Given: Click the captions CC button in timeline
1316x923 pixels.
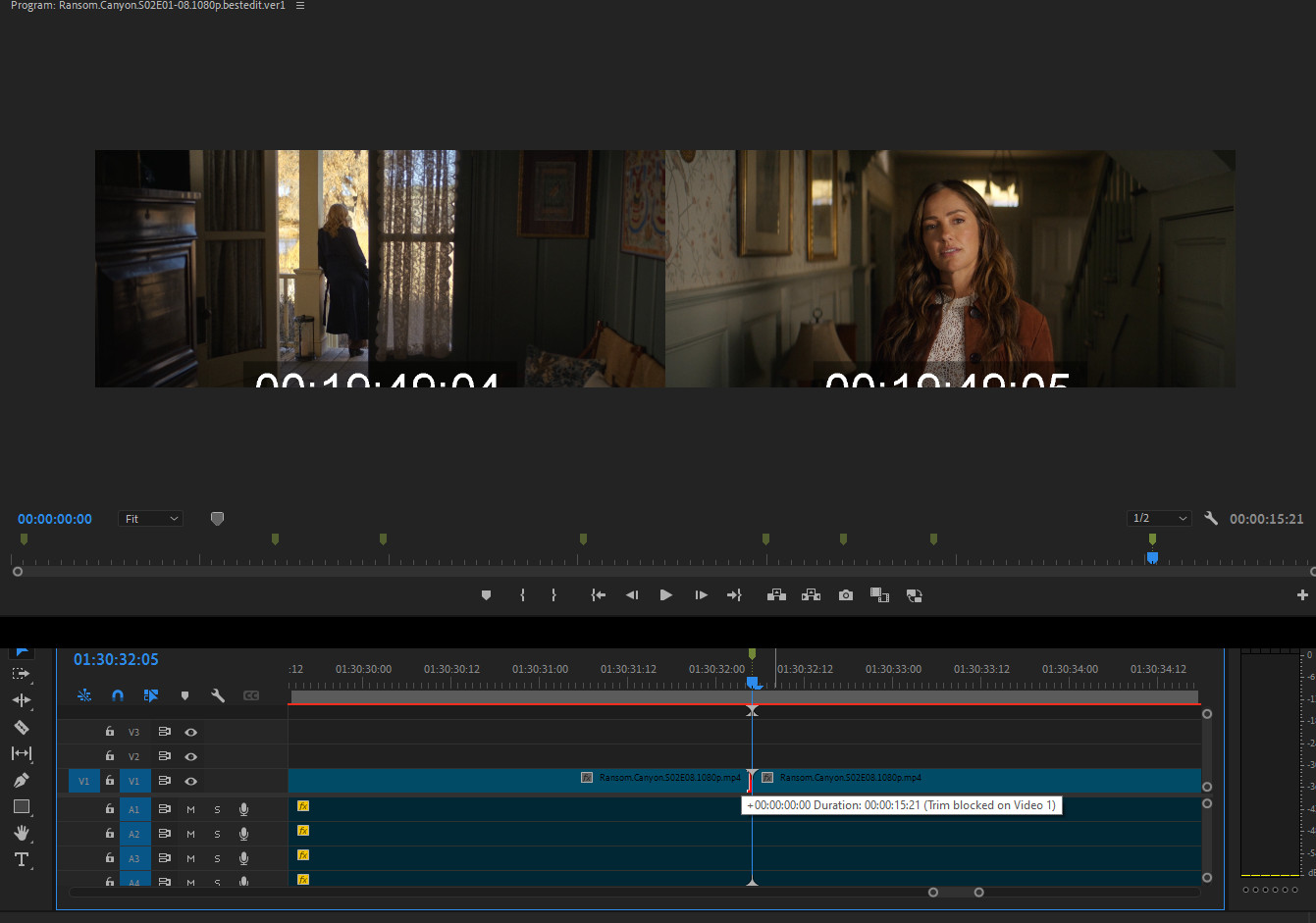Looking at the screenshot, I should 251,695.
